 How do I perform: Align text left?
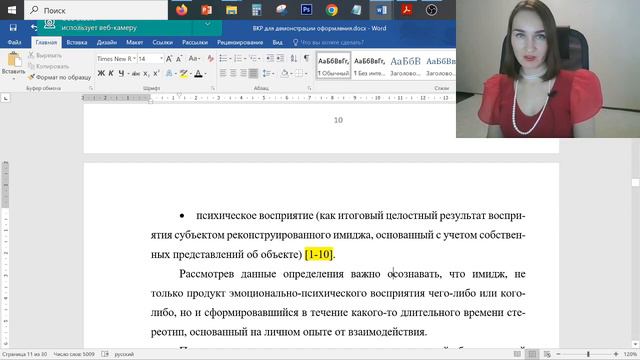pyautogui.click(x=223, y=73)
